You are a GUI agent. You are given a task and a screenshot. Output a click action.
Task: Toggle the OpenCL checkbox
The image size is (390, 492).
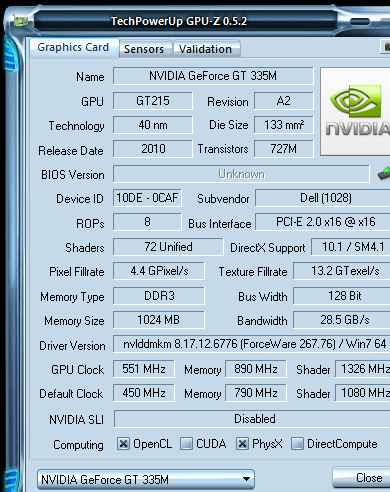pos(123,444)
